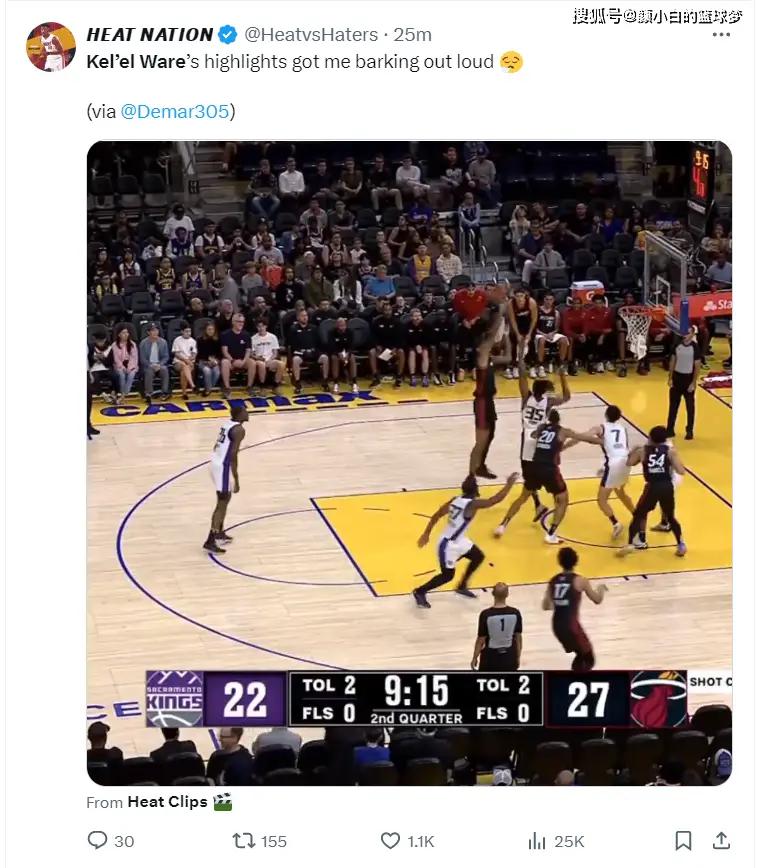The width and height of the screenshot is (757, 868).
Task: Retweet this Heat Nation post
Action: (244, 841)
